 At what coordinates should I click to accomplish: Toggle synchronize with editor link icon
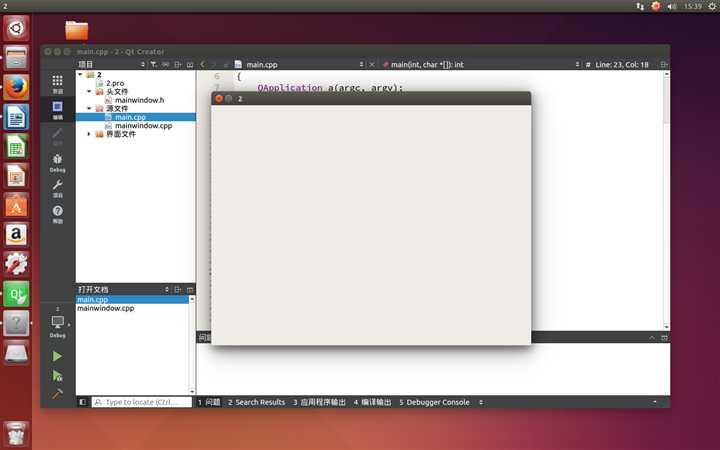(166, 65)
